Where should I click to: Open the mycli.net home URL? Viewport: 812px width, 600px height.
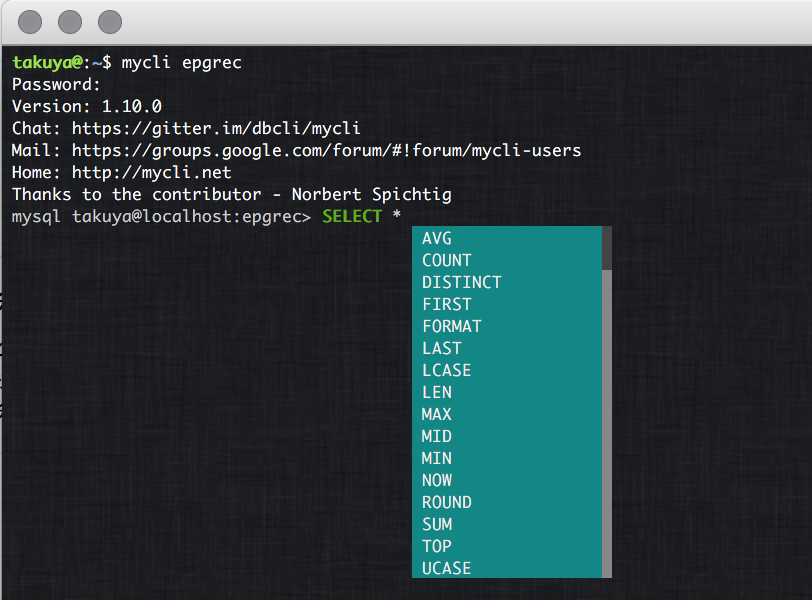(151, 172)
